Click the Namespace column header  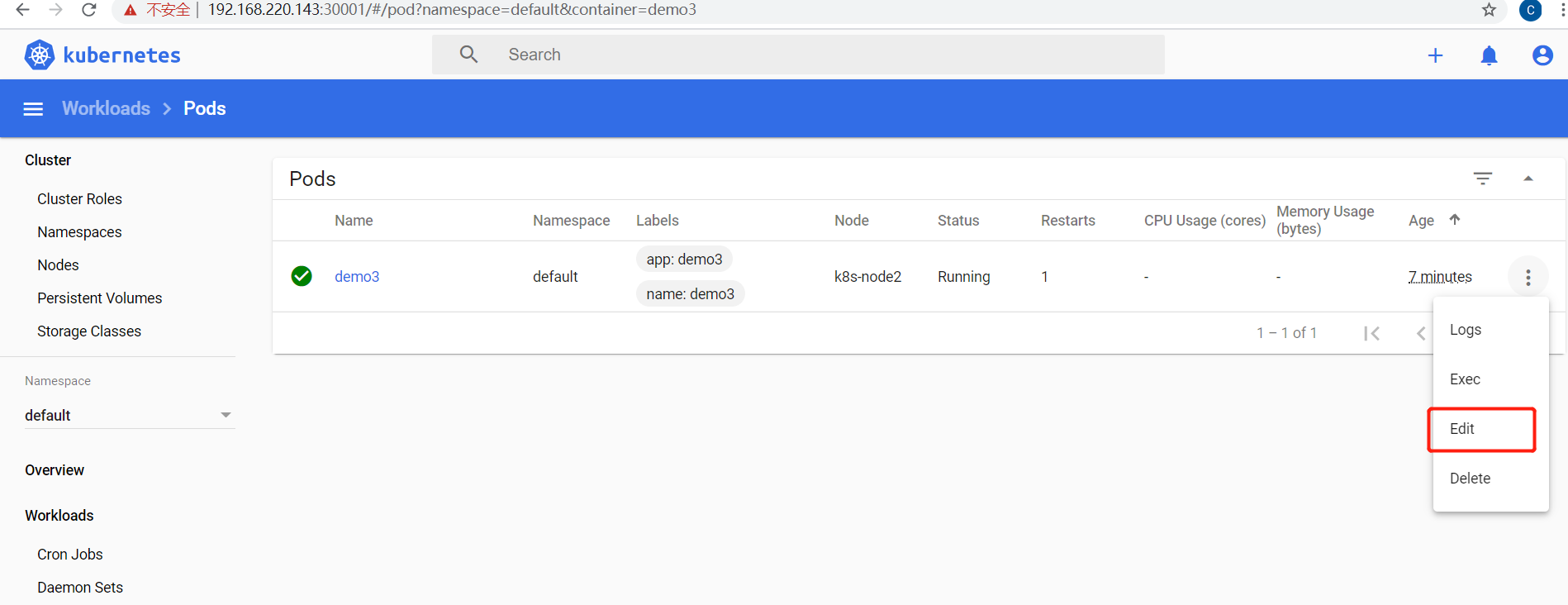[571, 221]
